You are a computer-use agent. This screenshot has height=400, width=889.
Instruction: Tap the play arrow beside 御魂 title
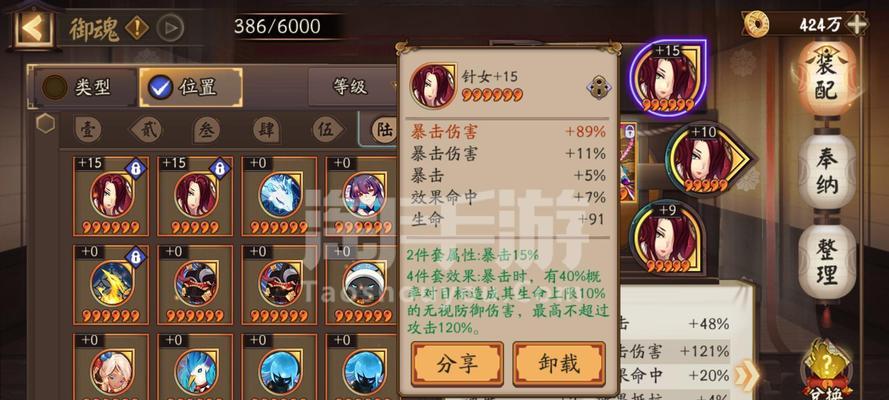[170, 28]
